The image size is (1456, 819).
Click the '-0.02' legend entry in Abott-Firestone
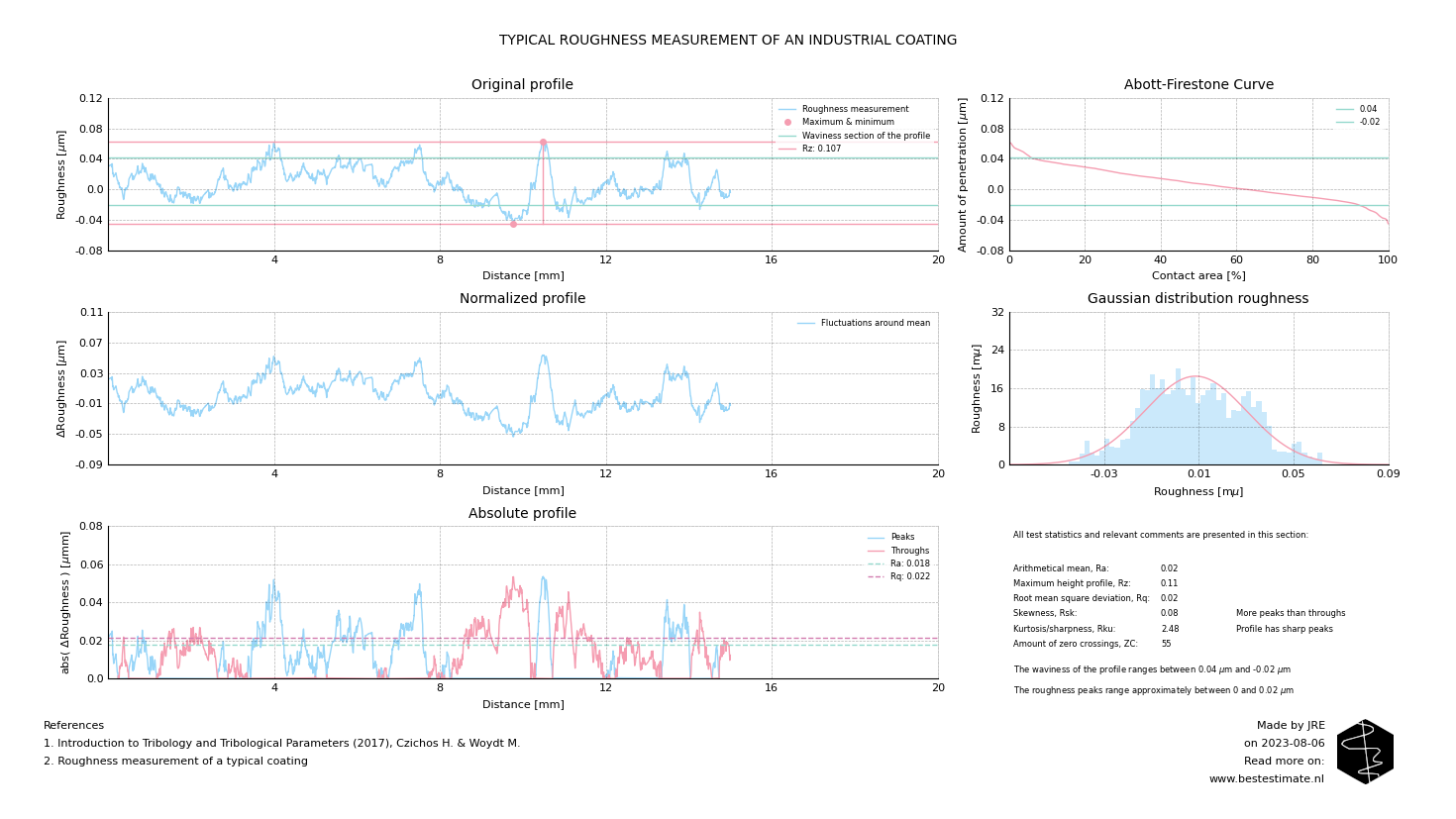(x=1369, y=123)
